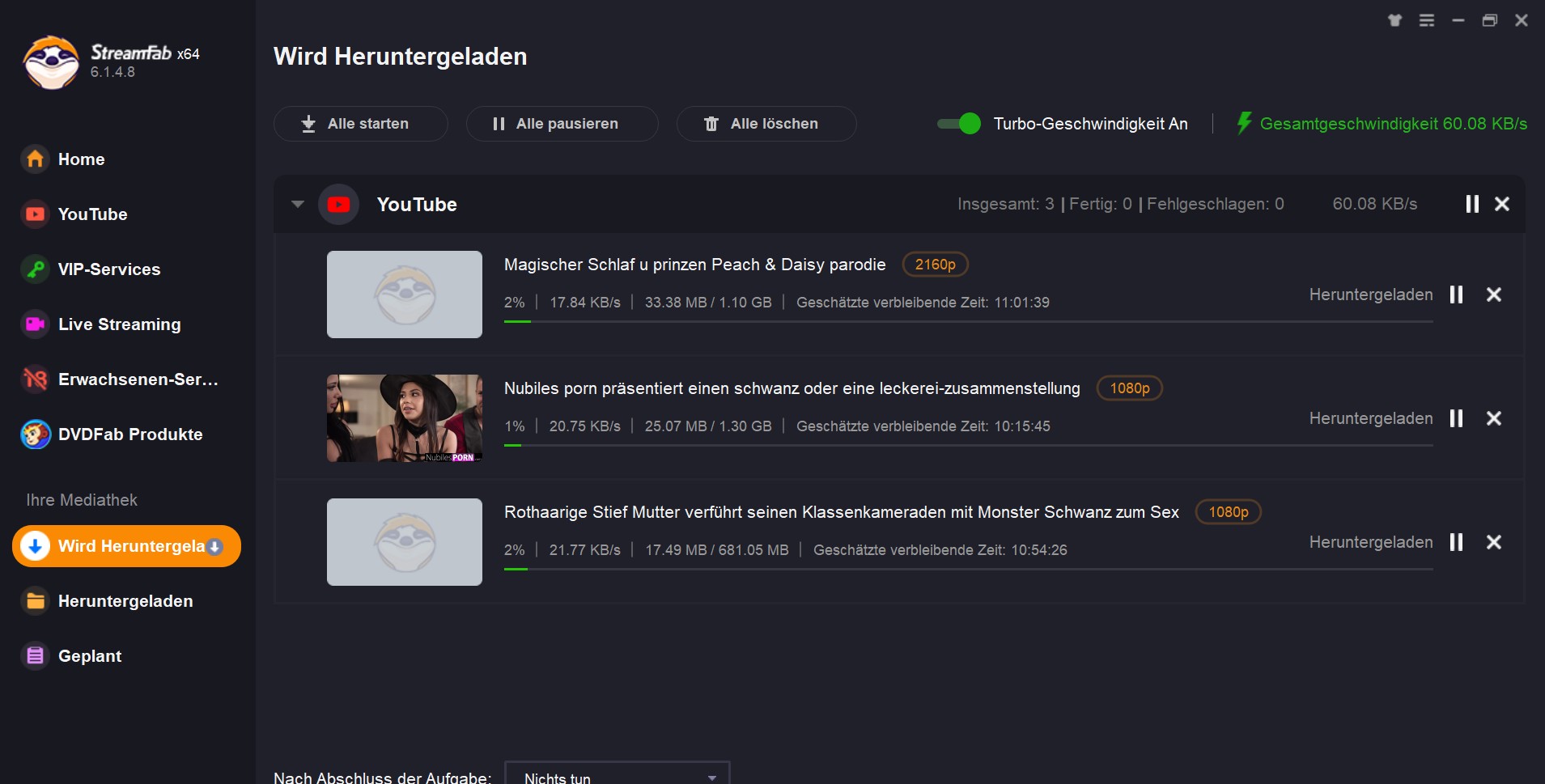Click the Alle pausieren button

[x=562, y=124]
